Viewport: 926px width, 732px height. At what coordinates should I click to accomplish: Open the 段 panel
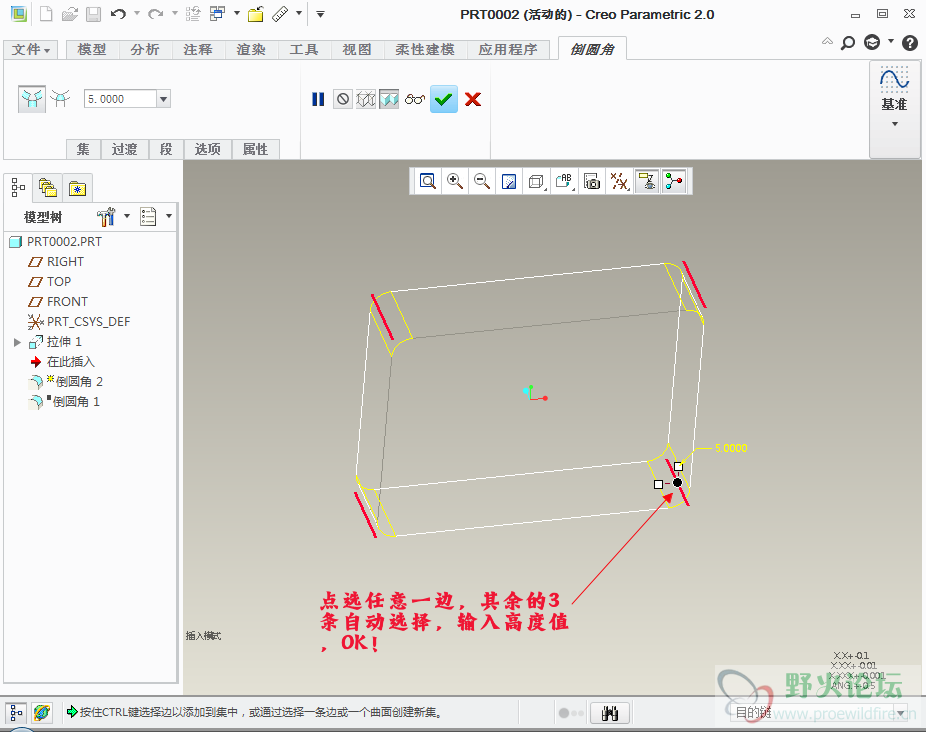tap(166, 149)
